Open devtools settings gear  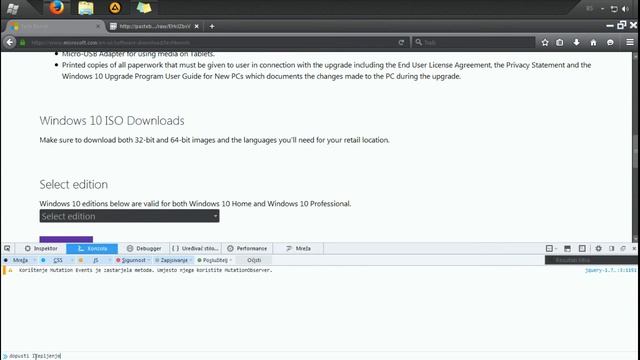(x=598, y=248)
